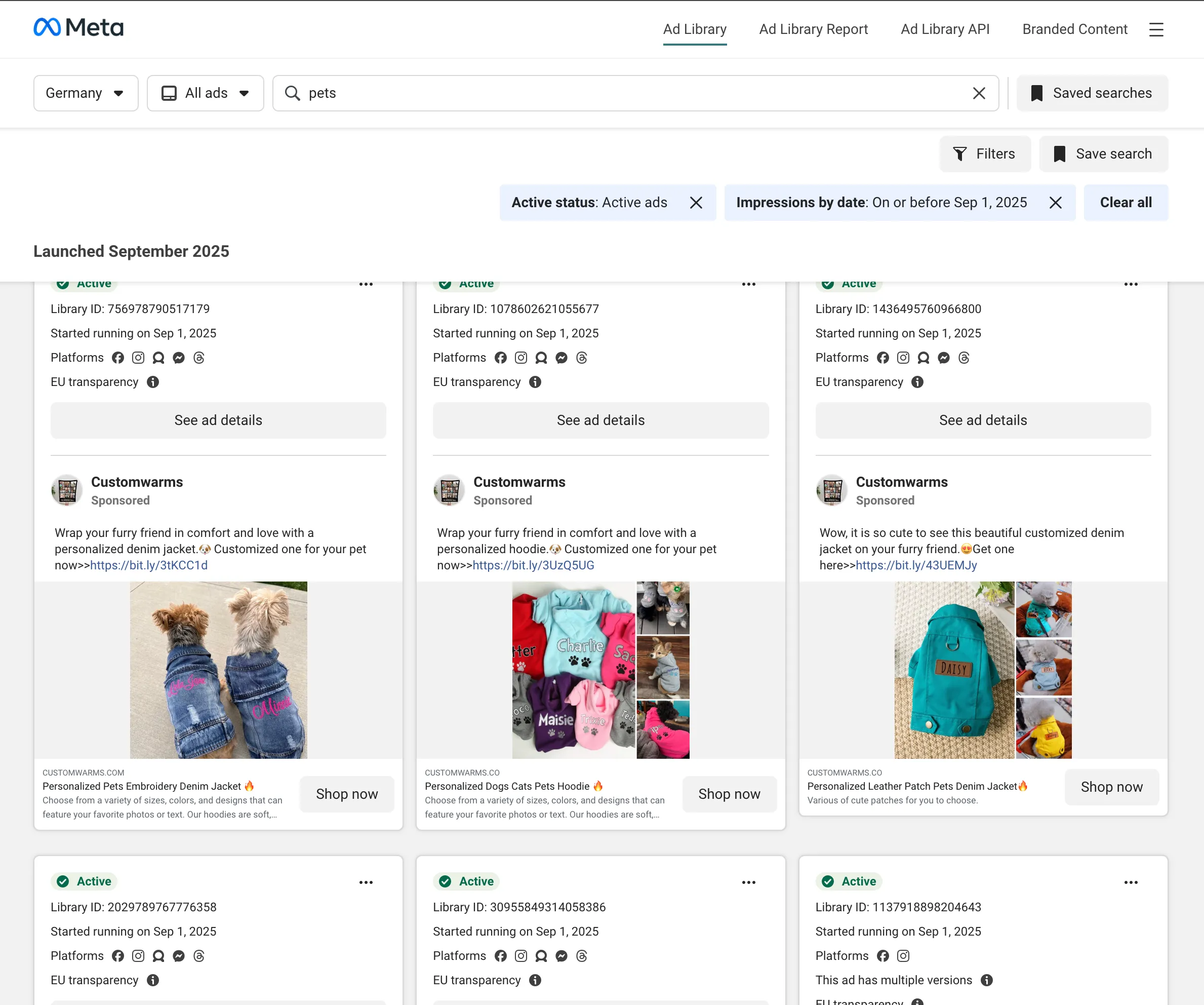Click the pets search input field
The image size is (1204, 1005).
(x=631, y=93)
